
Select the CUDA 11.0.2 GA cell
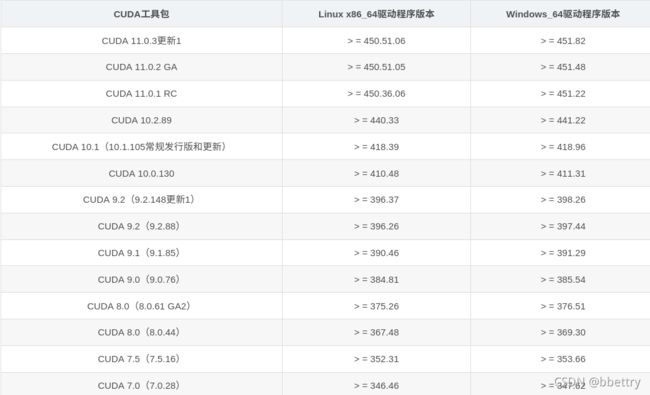coord(141,67)
